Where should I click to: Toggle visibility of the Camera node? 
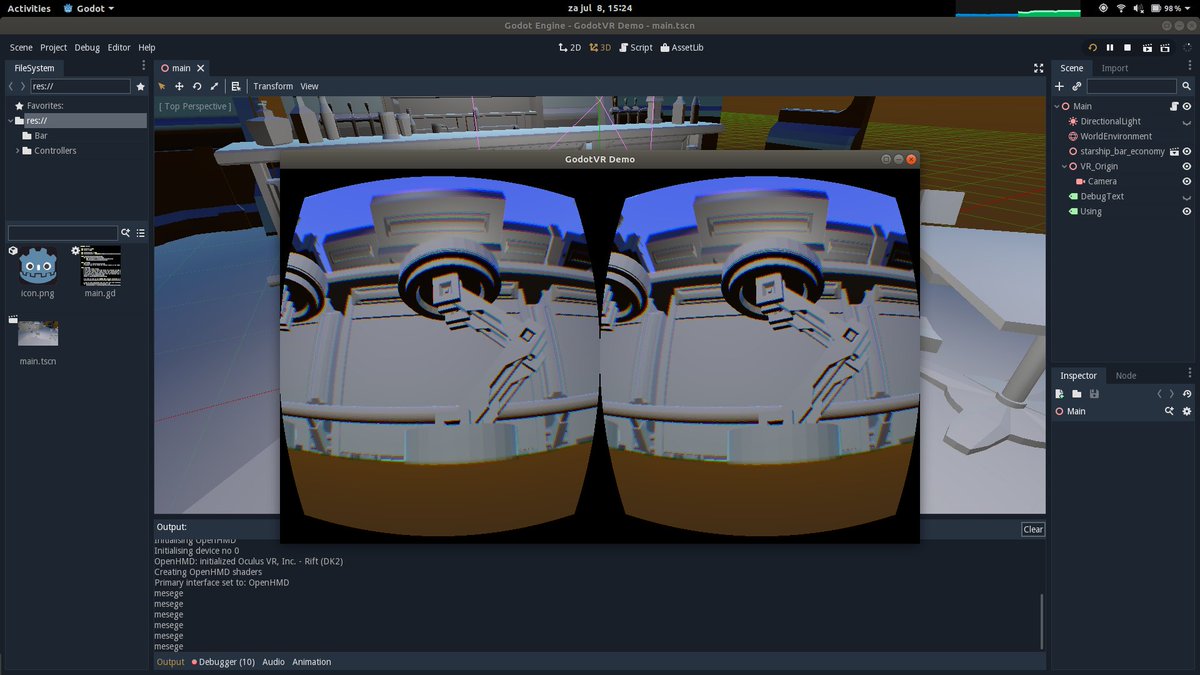[1187, 181]
